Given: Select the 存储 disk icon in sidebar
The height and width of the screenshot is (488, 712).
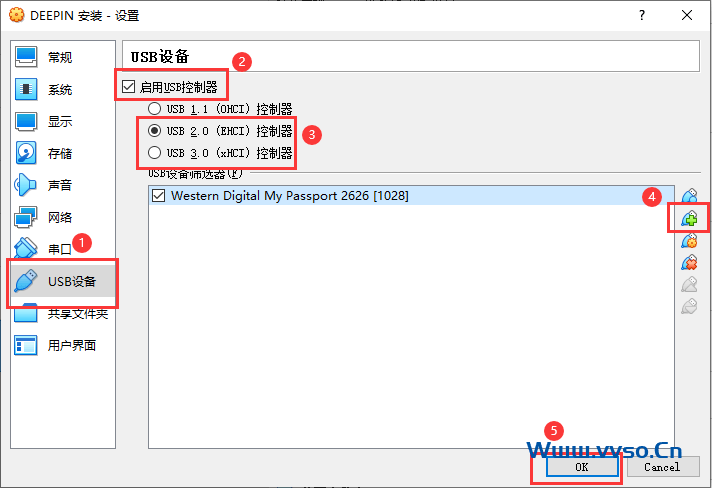Looking at the screenshot, I should pos(27,154).
